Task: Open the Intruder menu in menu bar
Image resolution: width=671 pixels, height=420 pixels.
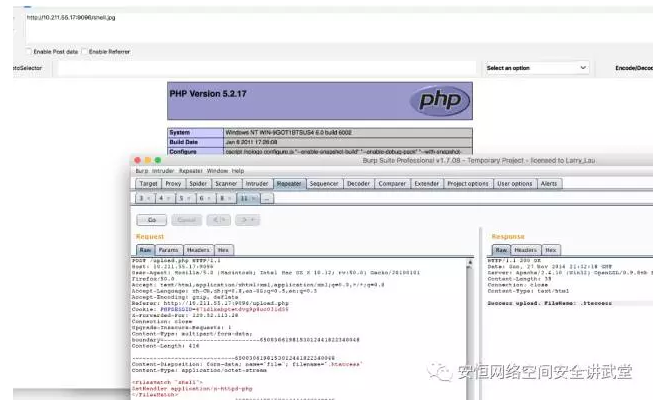Action: [x=163, y=171]
